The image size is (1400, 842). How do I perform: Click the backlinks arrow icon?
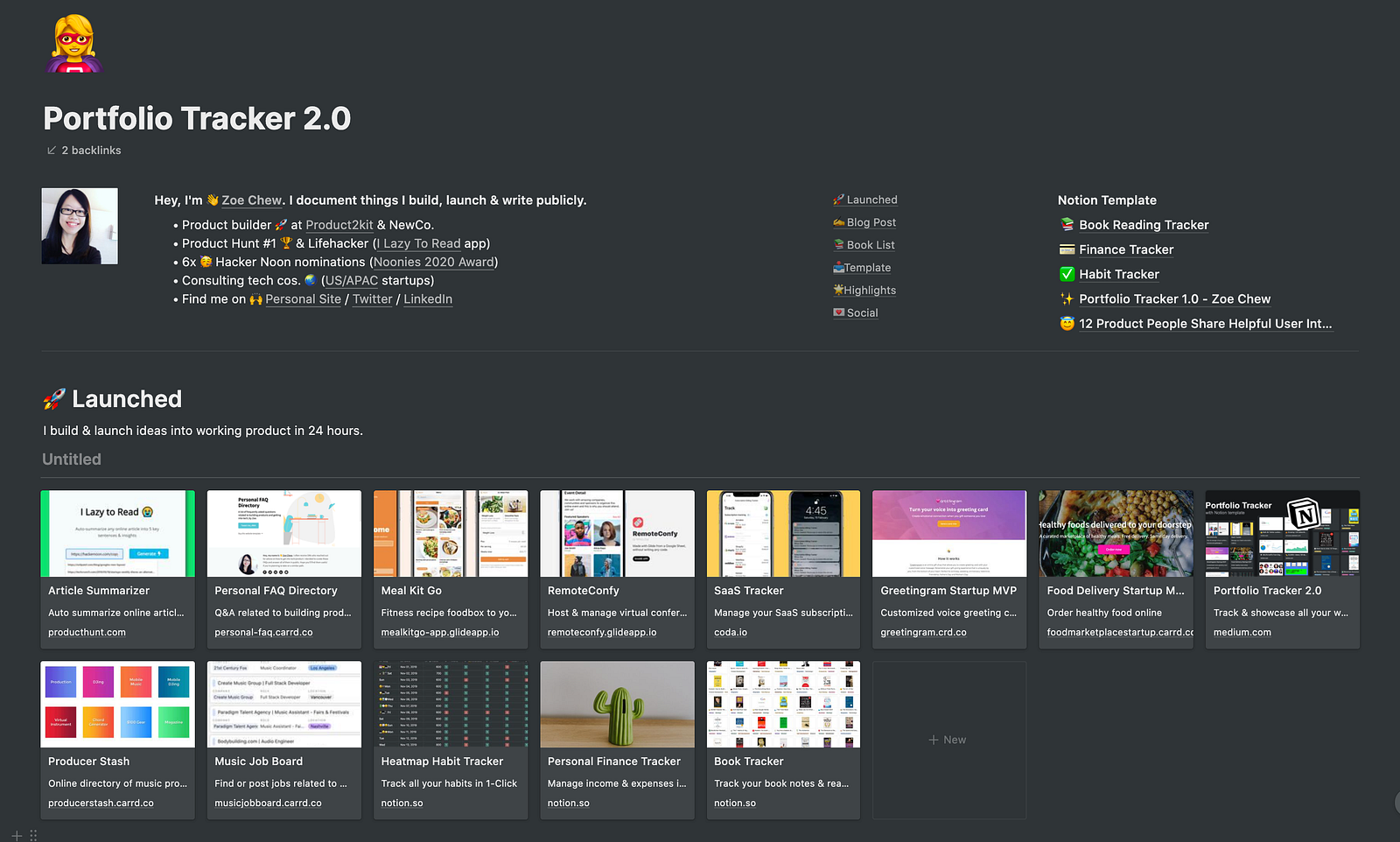(52, 151)
